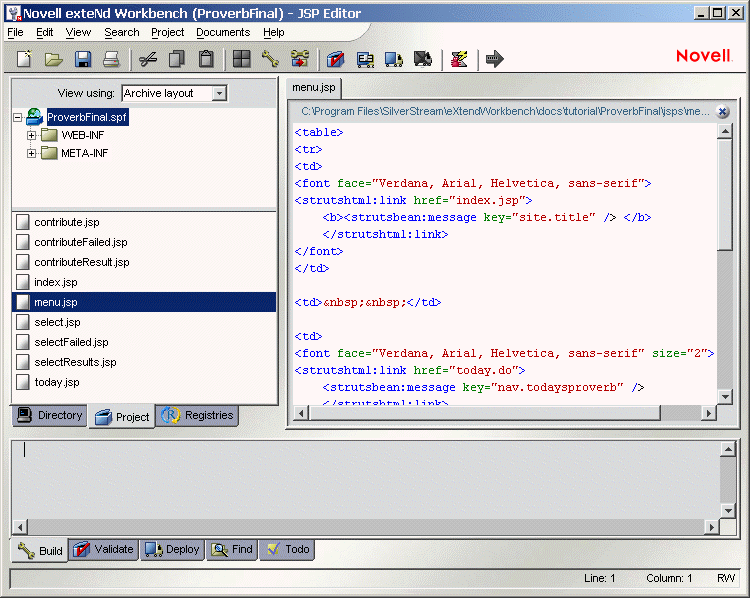Click the editor vertical scrollbar down arrow

click(x=725, y=397)
